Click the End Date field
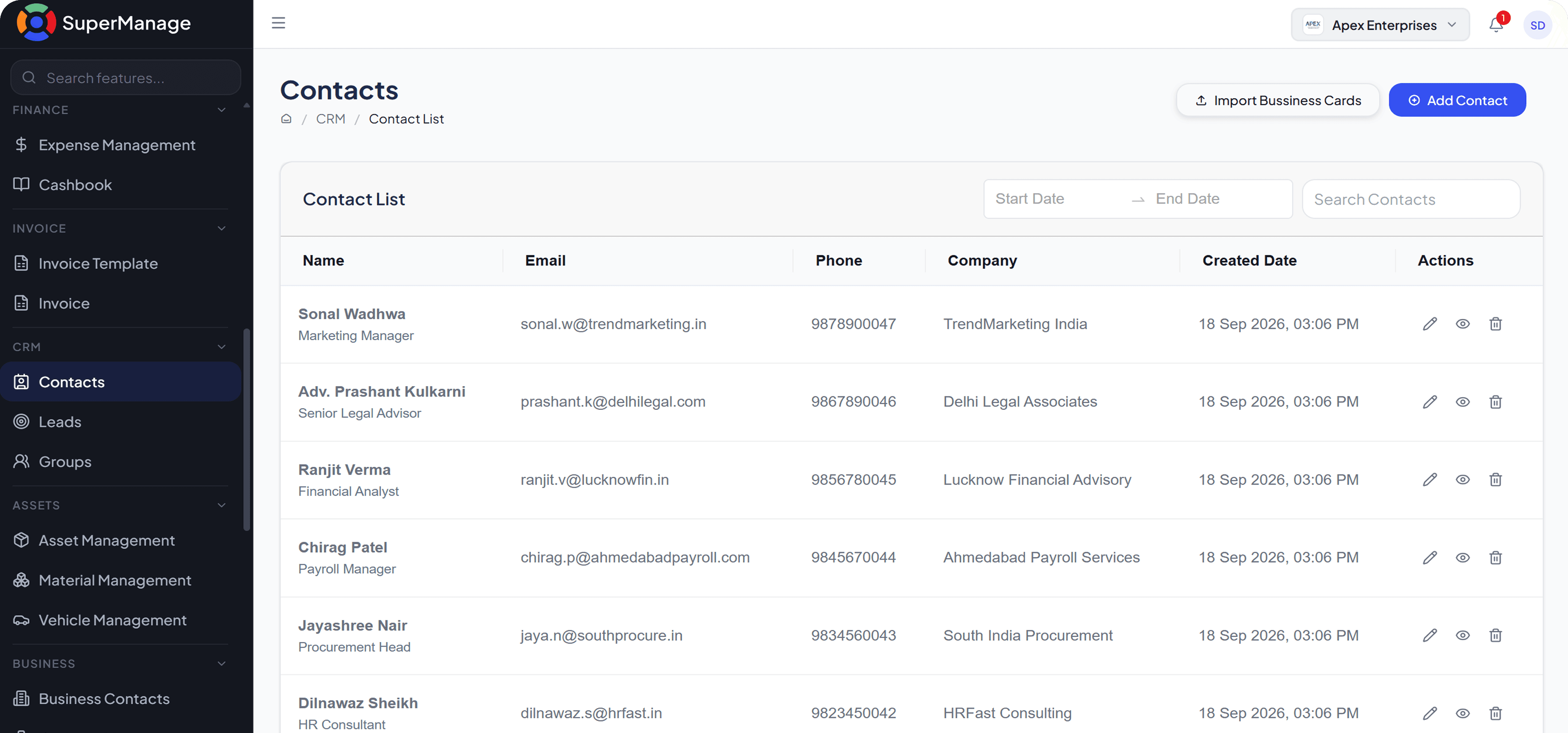The height and width of the screenshot is (733, 1568). coord(1220,199)
